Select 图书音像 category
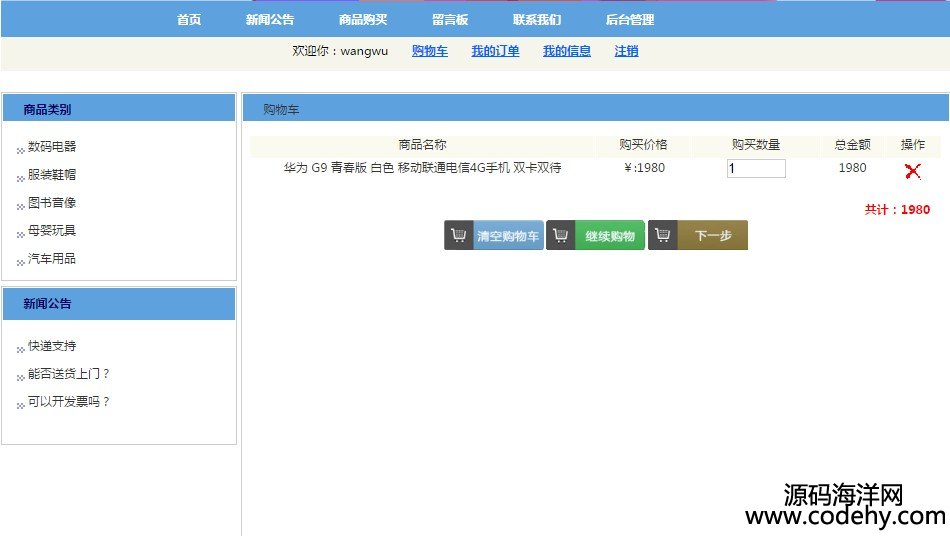 (x=51, y=202)
